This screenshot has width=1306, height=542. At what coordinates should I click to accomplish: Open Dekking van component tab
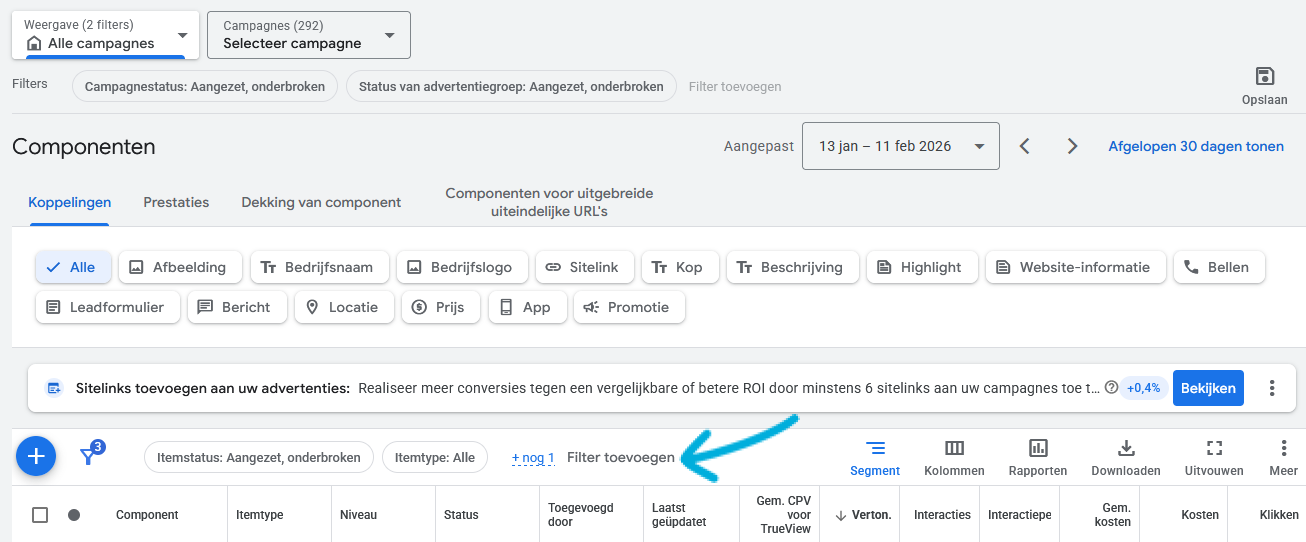point(321,202)
